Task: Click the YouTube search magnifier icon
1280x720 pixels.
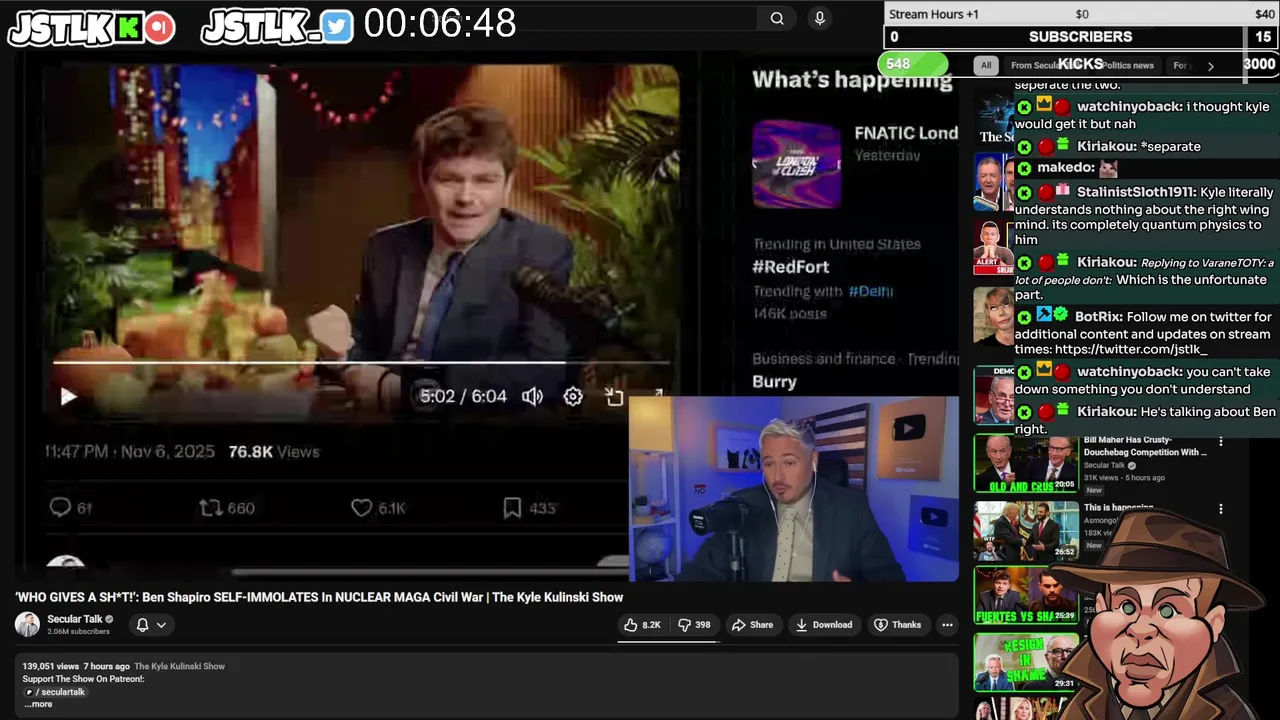Action: coord(777,18)
